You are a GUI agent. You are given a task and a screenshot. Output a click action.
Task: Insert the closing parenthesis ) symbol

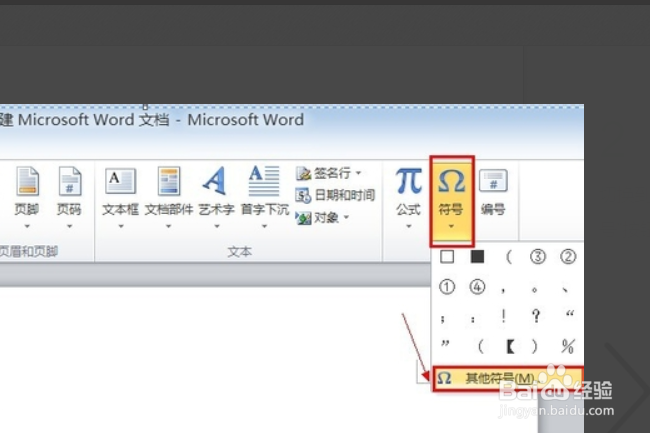pyautogui.click(x=535, y=346)
